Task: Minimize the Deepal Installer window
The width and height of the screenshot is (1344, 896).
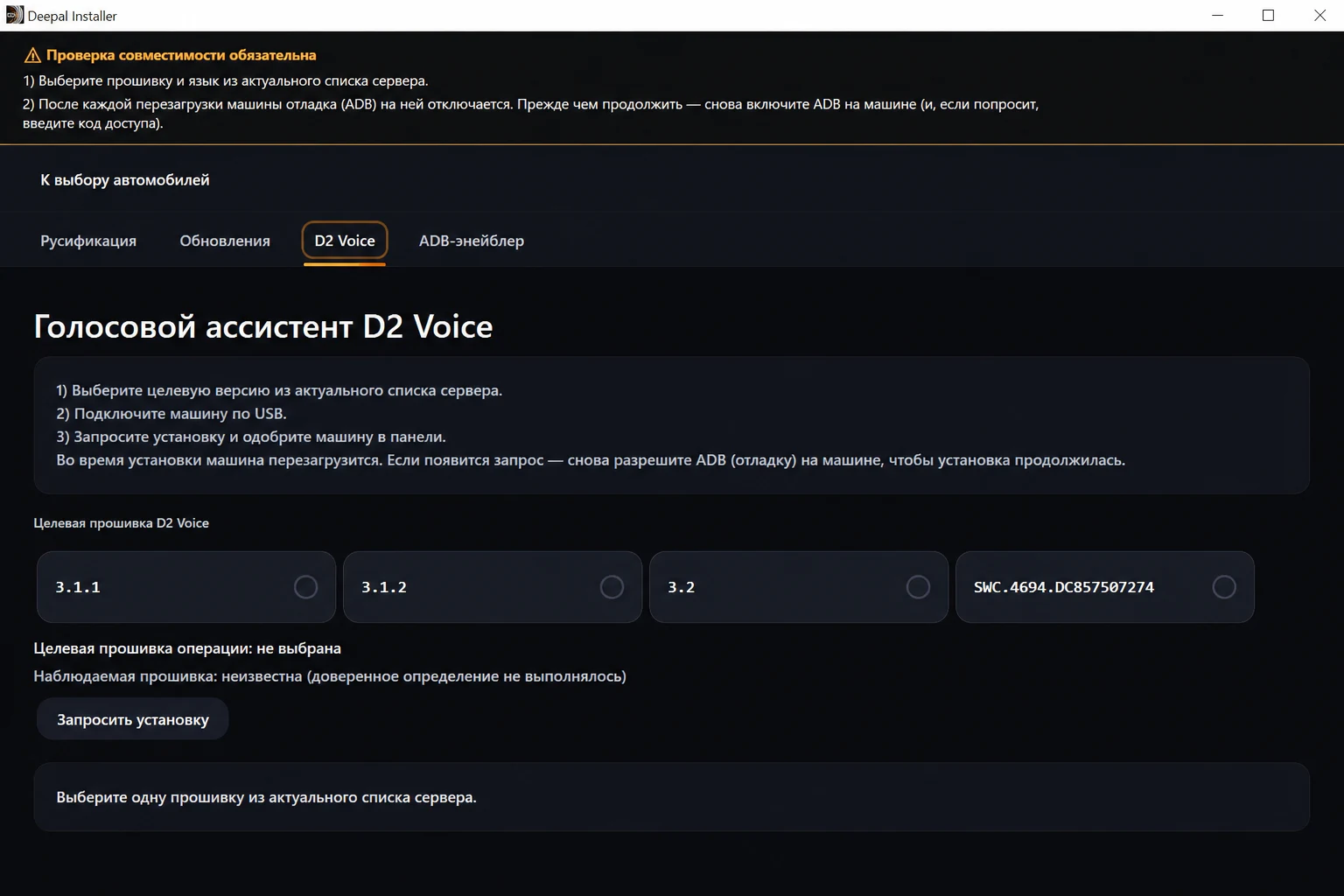Action: click(x=1217, y=16)
